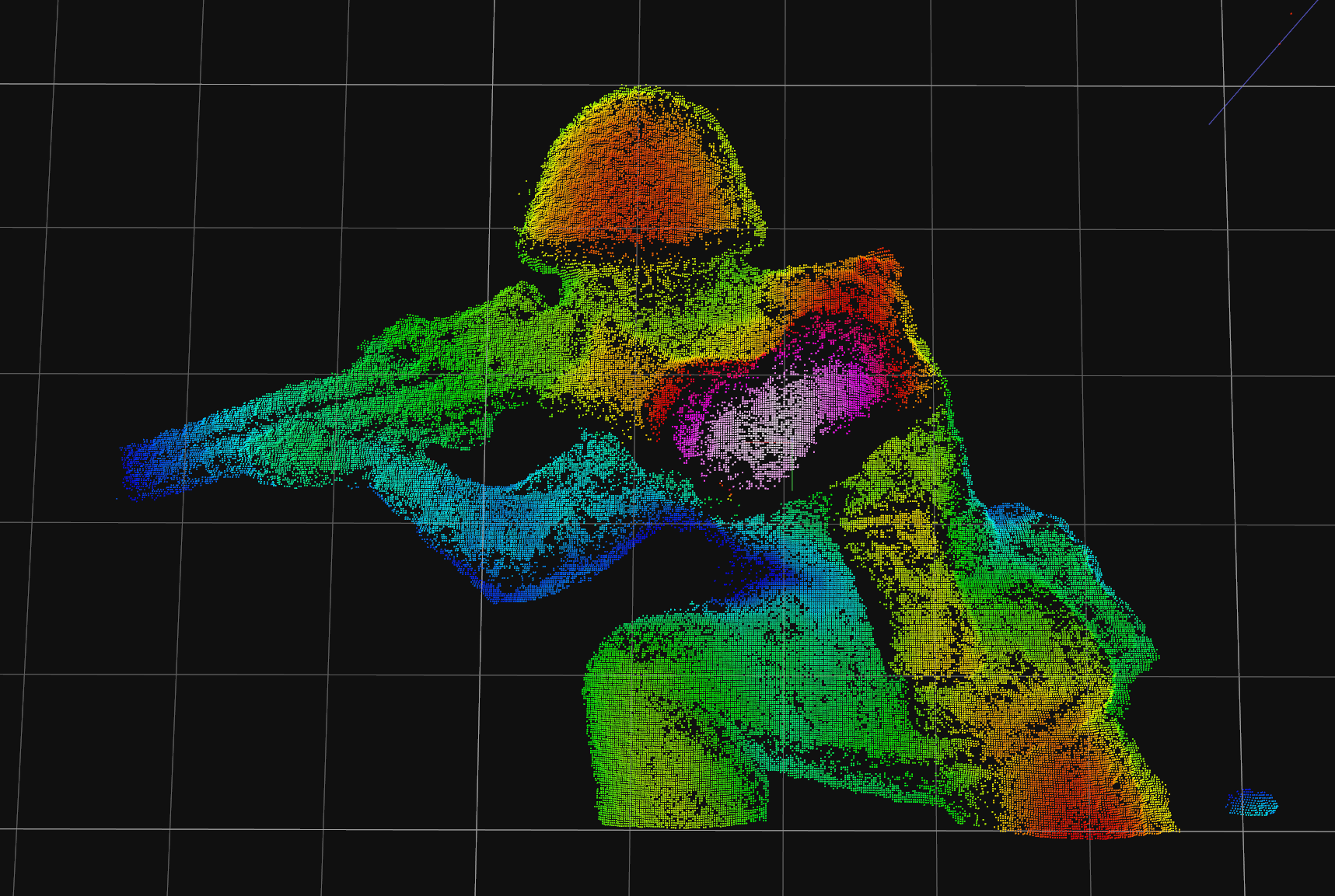Click the thin blue axis line

[x=1263, y=62]
